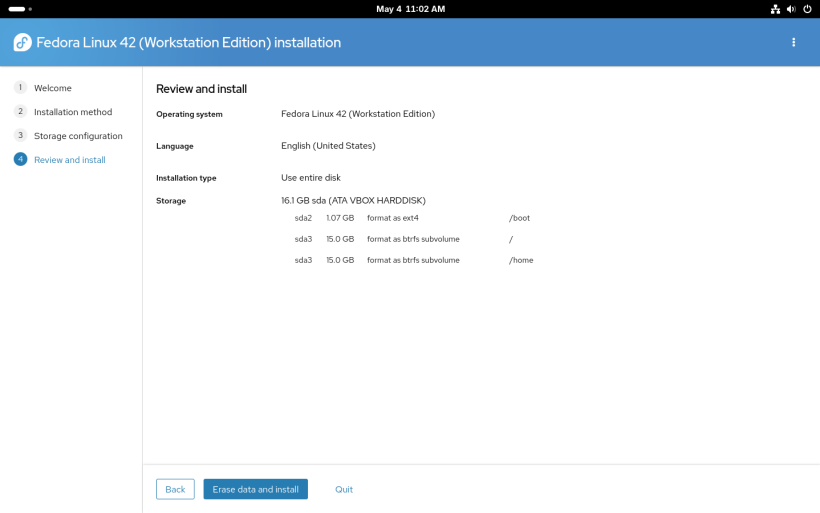Click the 1.07 GB size value
The image size is (820, 513).
(340, 218)
